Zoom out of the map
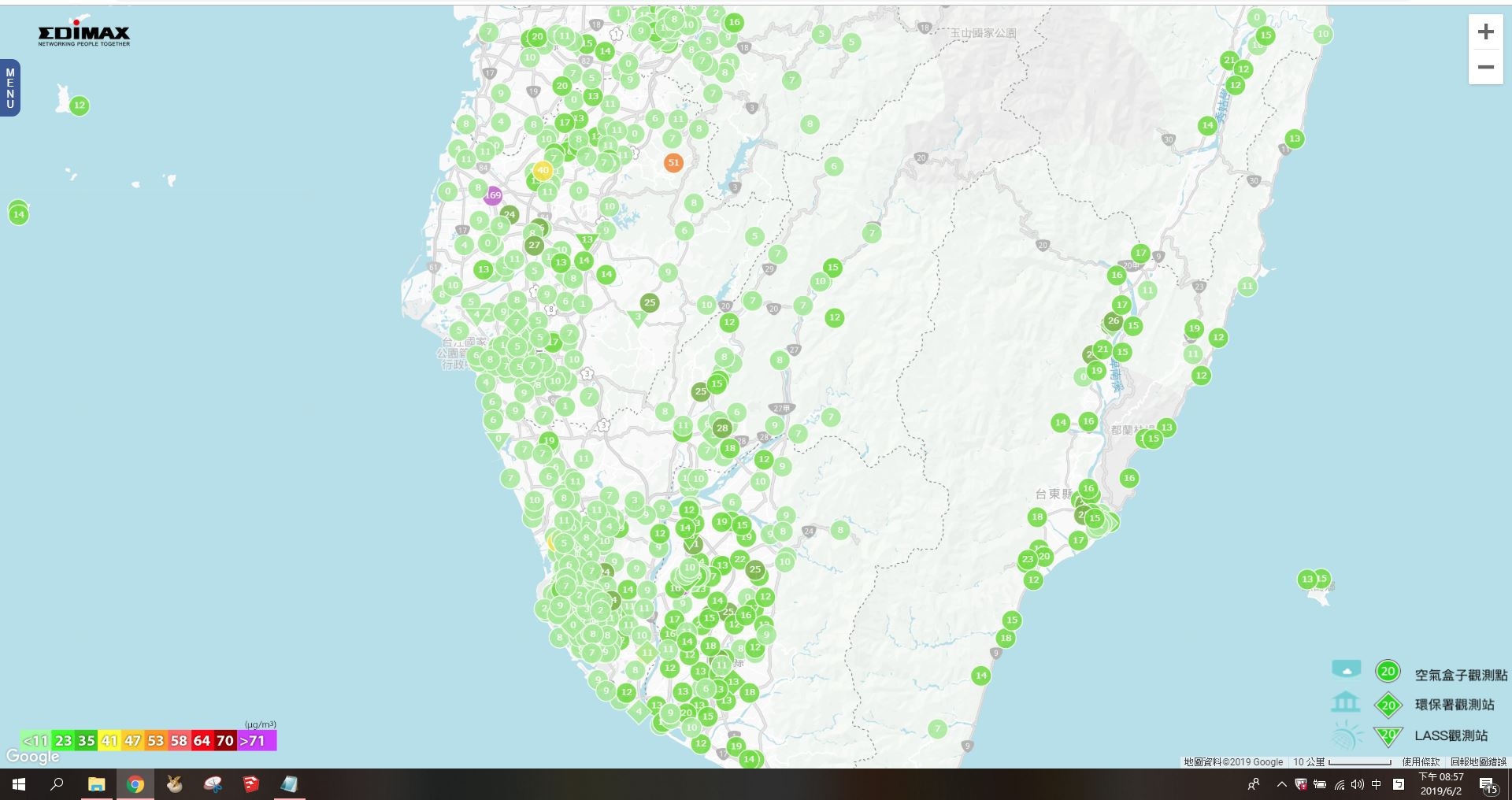Viewport: 1512px width, 800px height. point(1486,67)
